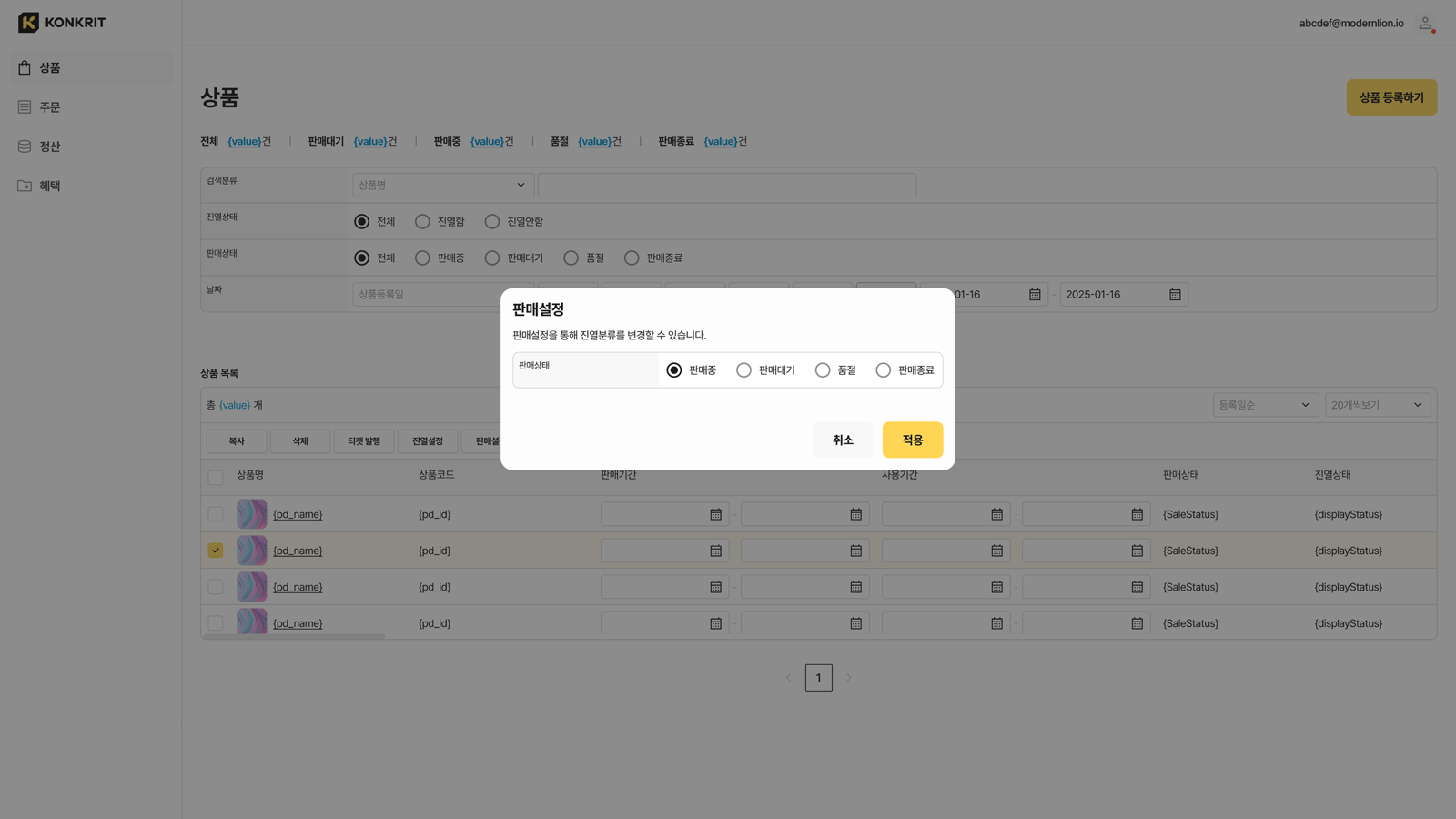Open the 혜택 sidebar menu
Viewport: 1456px width, 819px height.
[x=91, y=186]
